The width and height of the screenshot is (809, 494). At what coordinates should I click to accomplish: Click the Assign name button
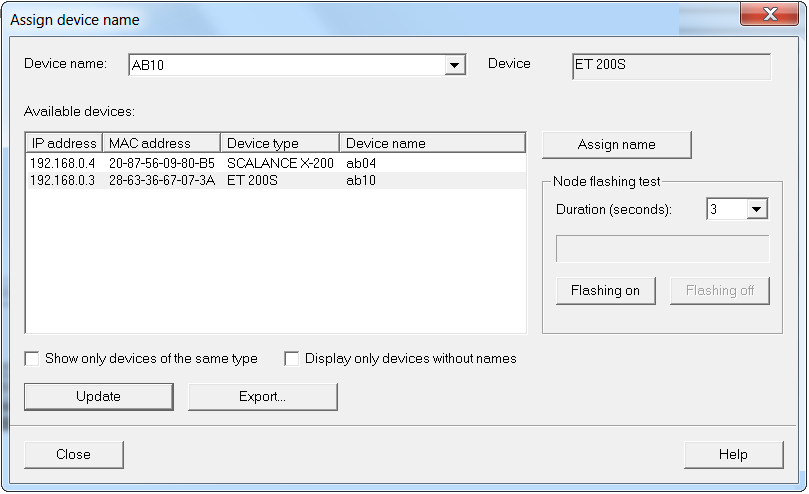617,145
